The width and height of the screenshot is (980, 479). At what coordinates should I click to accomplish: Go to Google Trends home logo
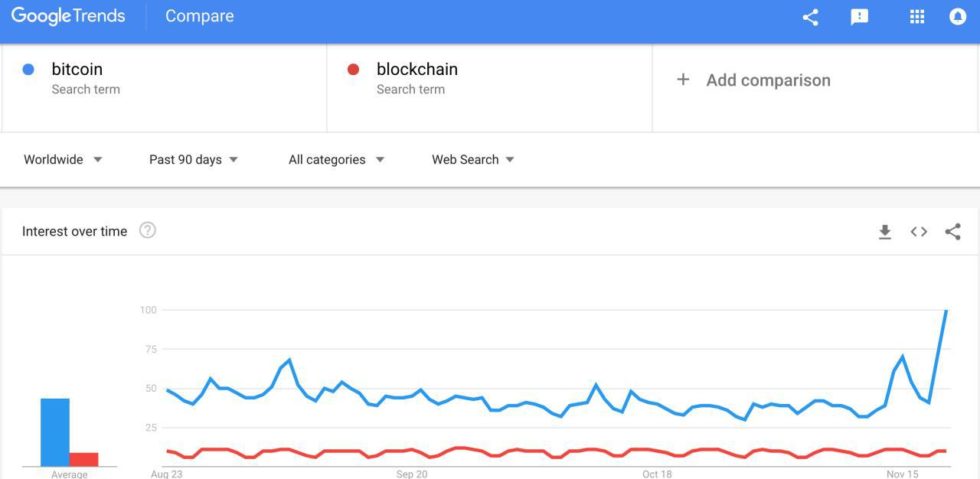(68, 16)
